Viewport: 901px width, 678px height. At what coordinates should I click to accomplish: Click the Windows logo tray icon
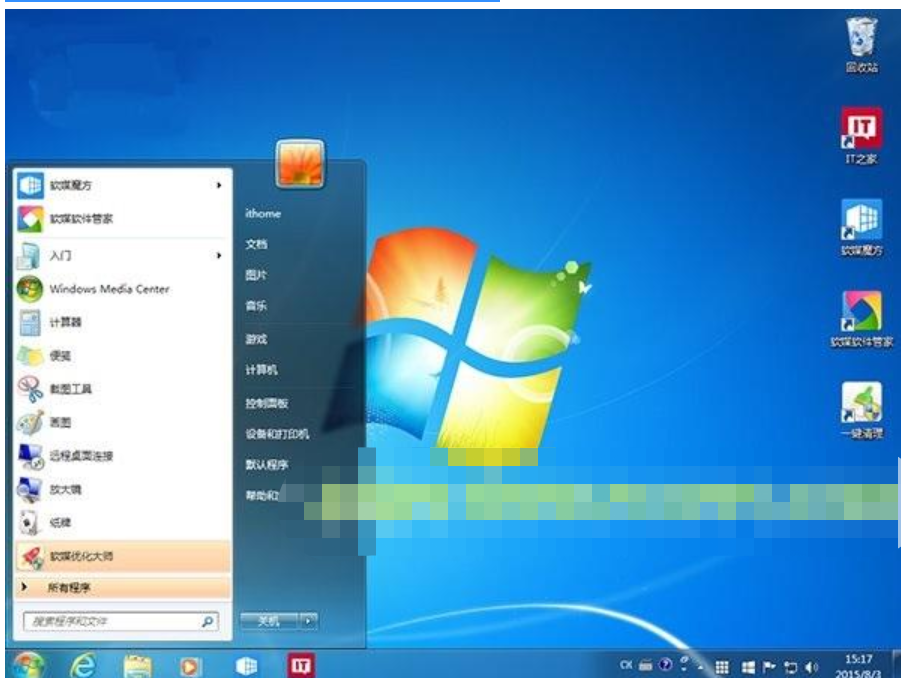pyautogui.click(x=748, y=667)
